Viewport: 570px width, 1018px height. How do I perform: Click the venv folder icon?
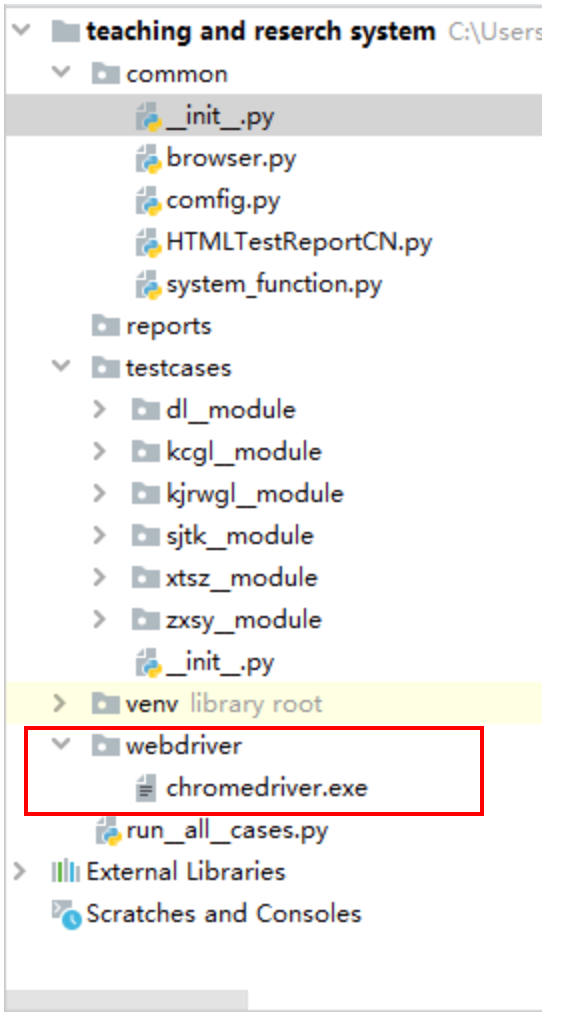click(106, 704)
